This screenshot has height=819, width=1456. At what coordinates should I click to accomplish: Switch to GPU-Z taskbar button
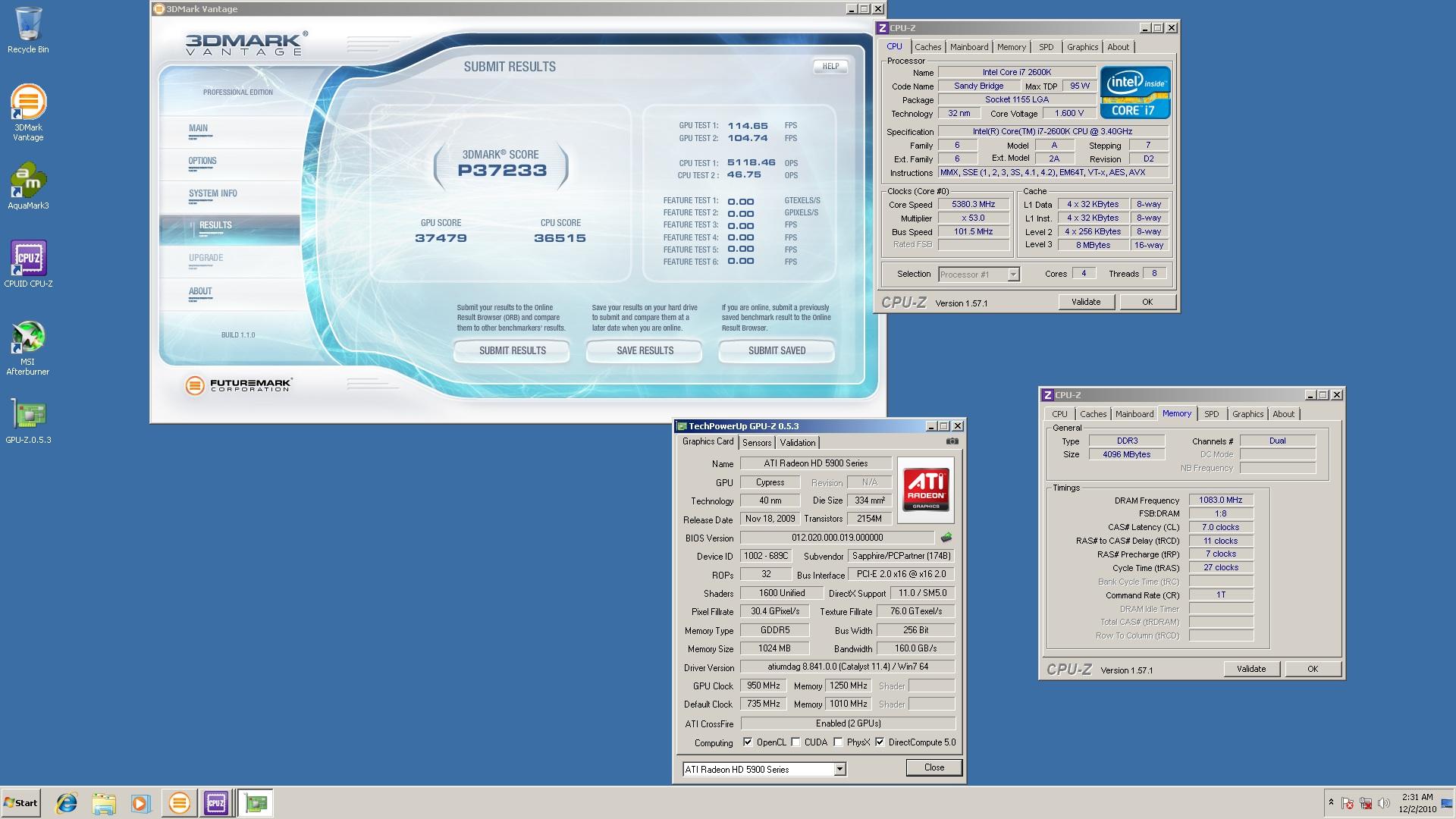pyautogui.click(x=256, y=803)
